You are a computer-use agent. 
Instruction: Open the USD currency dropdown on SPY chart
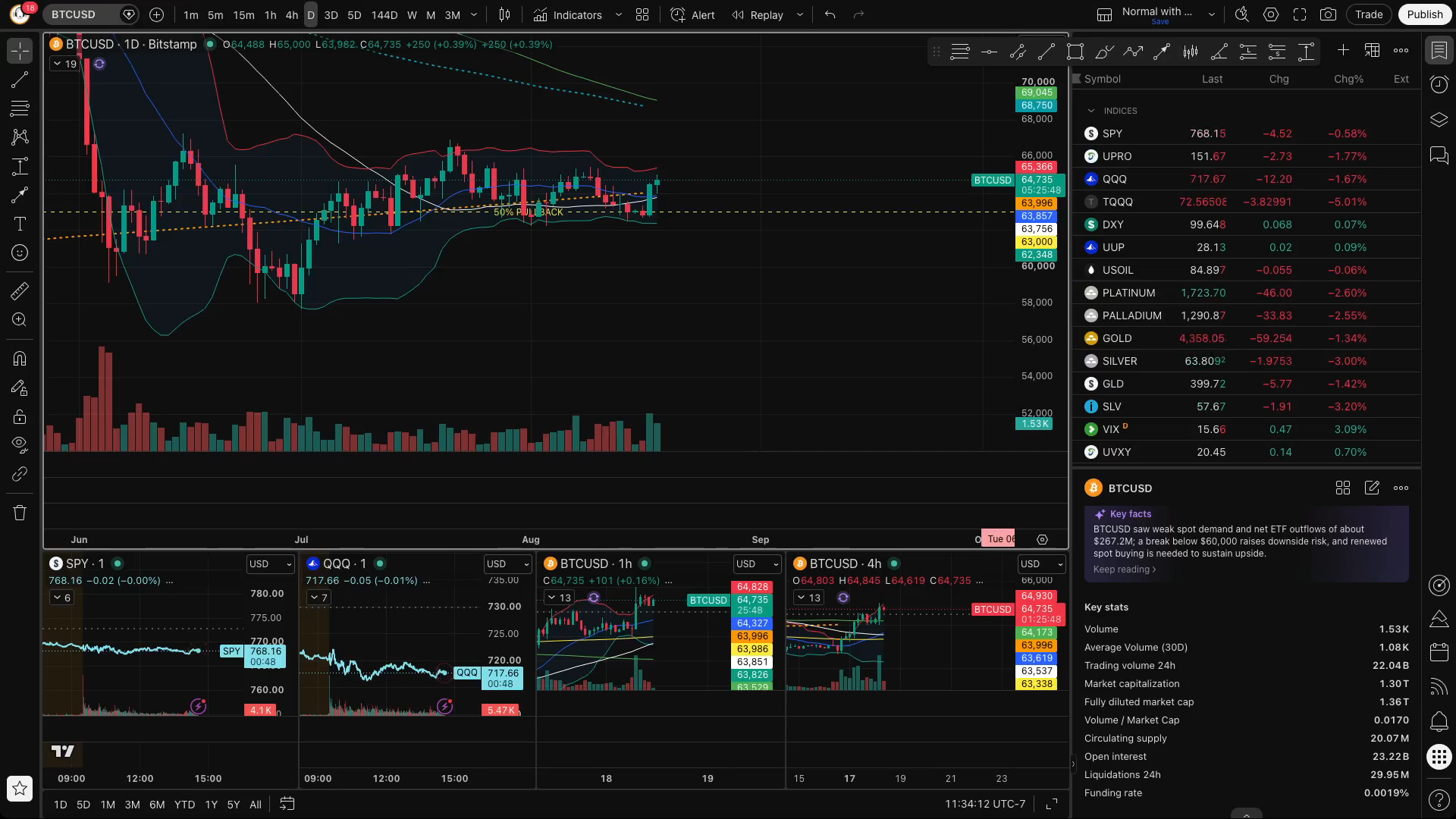(270, 564)
